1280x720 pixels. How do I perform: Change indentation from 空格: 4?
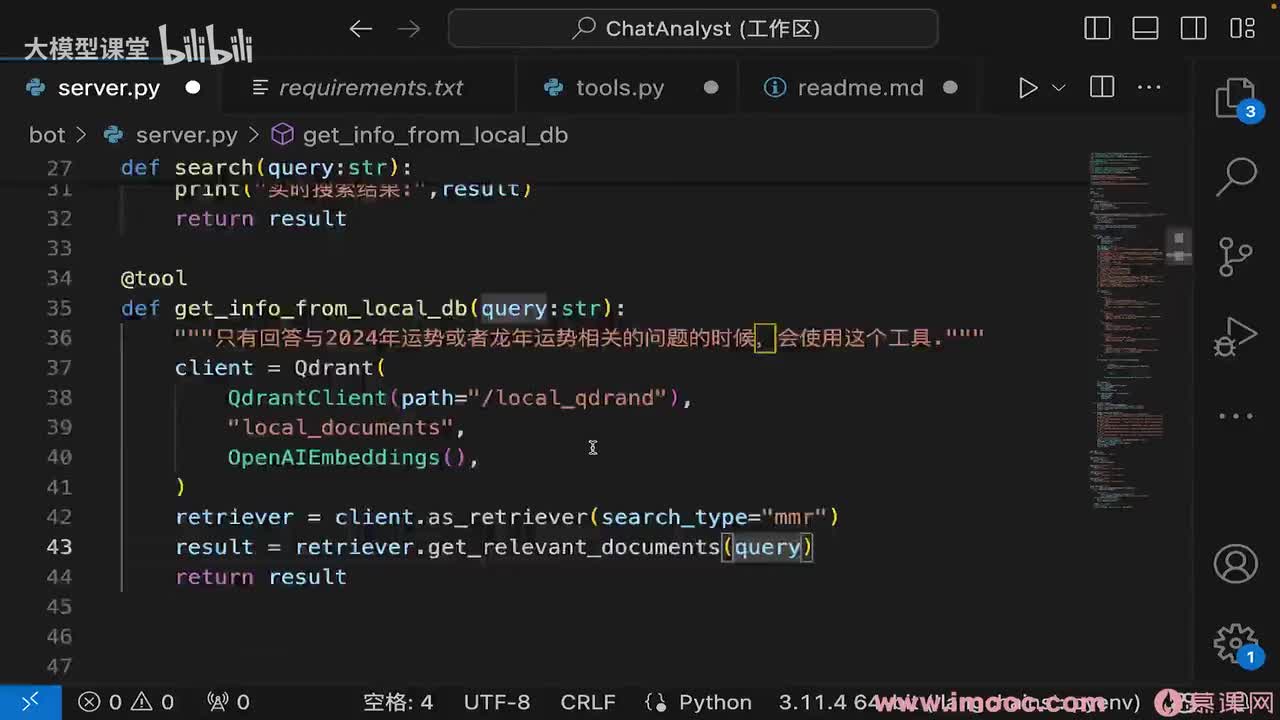coord(398,702)
